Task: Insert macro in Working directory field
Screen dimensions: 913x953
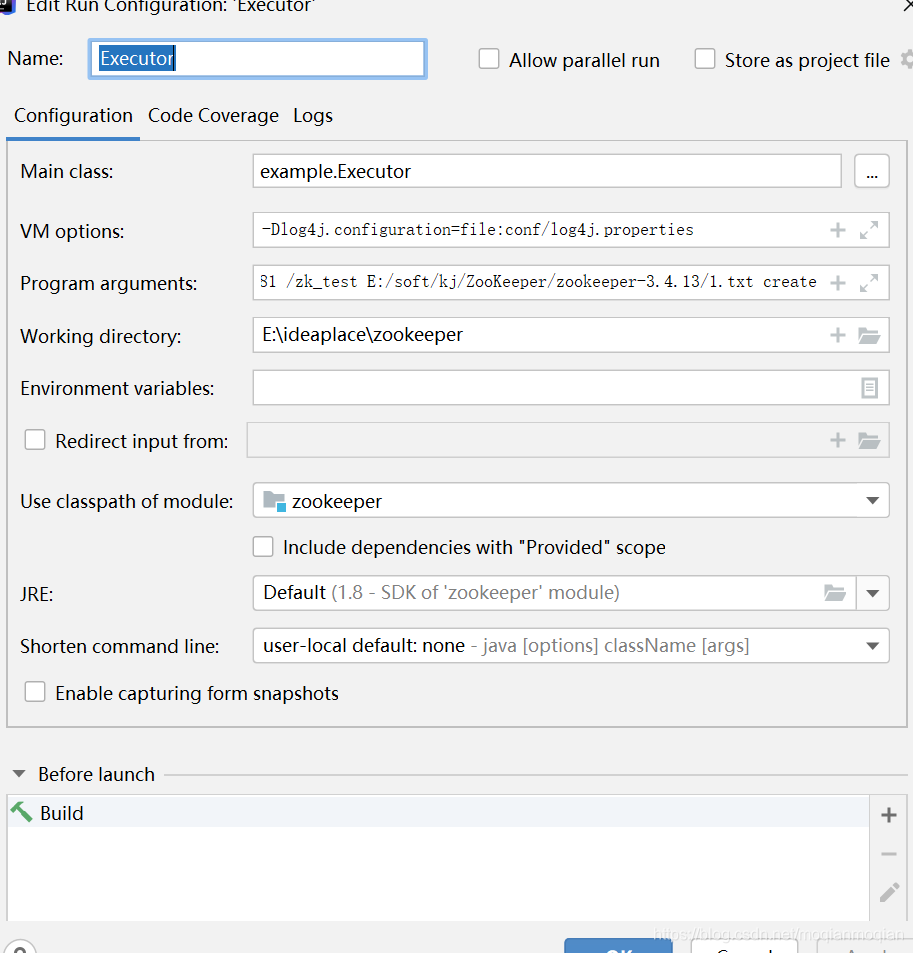Action: tap(838, 335)
